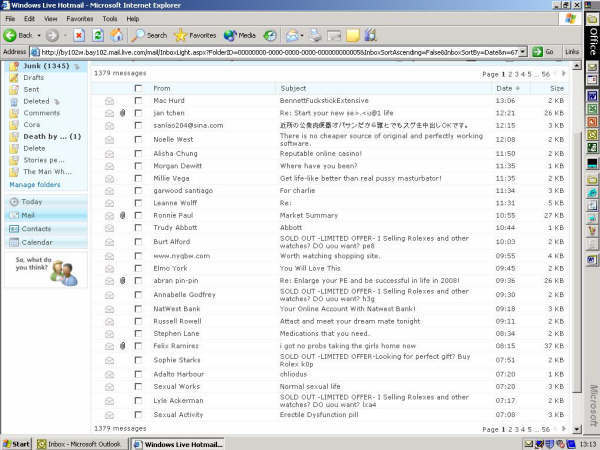Click the Today clock icon

pyautogui.click(x=14, y=202)
